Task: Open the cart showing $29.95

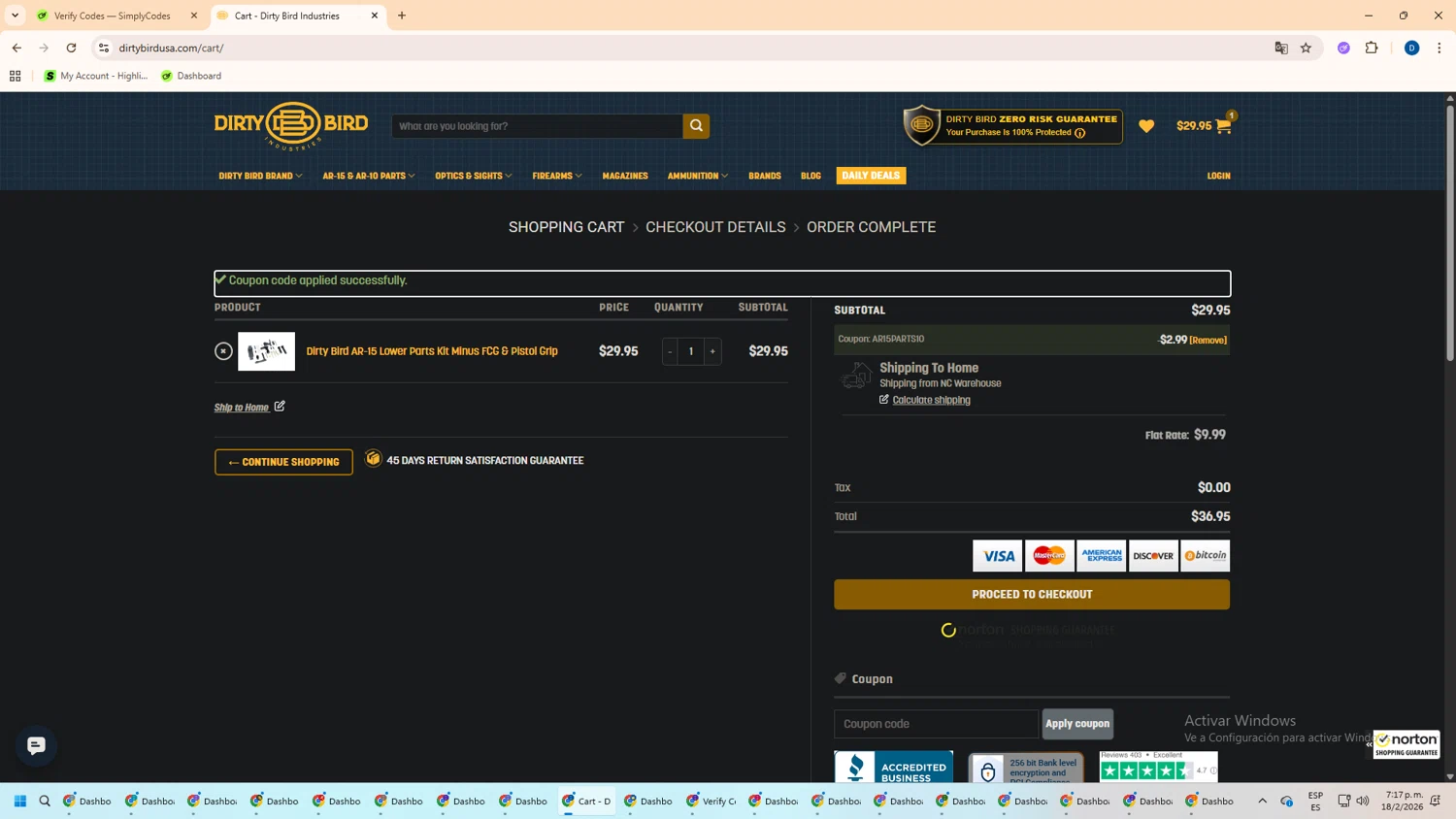Action: pos(1204,125)
